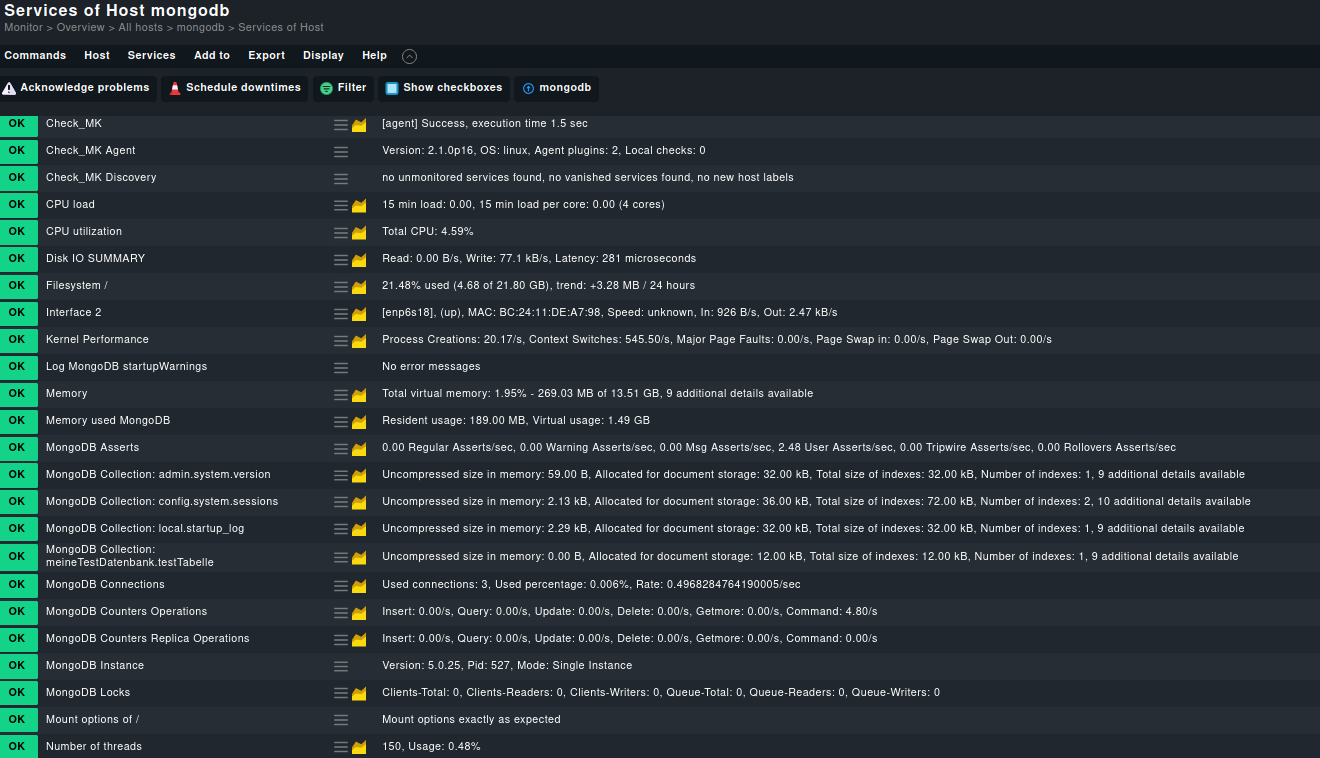Click Acknowledge problems button
Screen dimensions: 1320x758
click(x=77, y=88)
